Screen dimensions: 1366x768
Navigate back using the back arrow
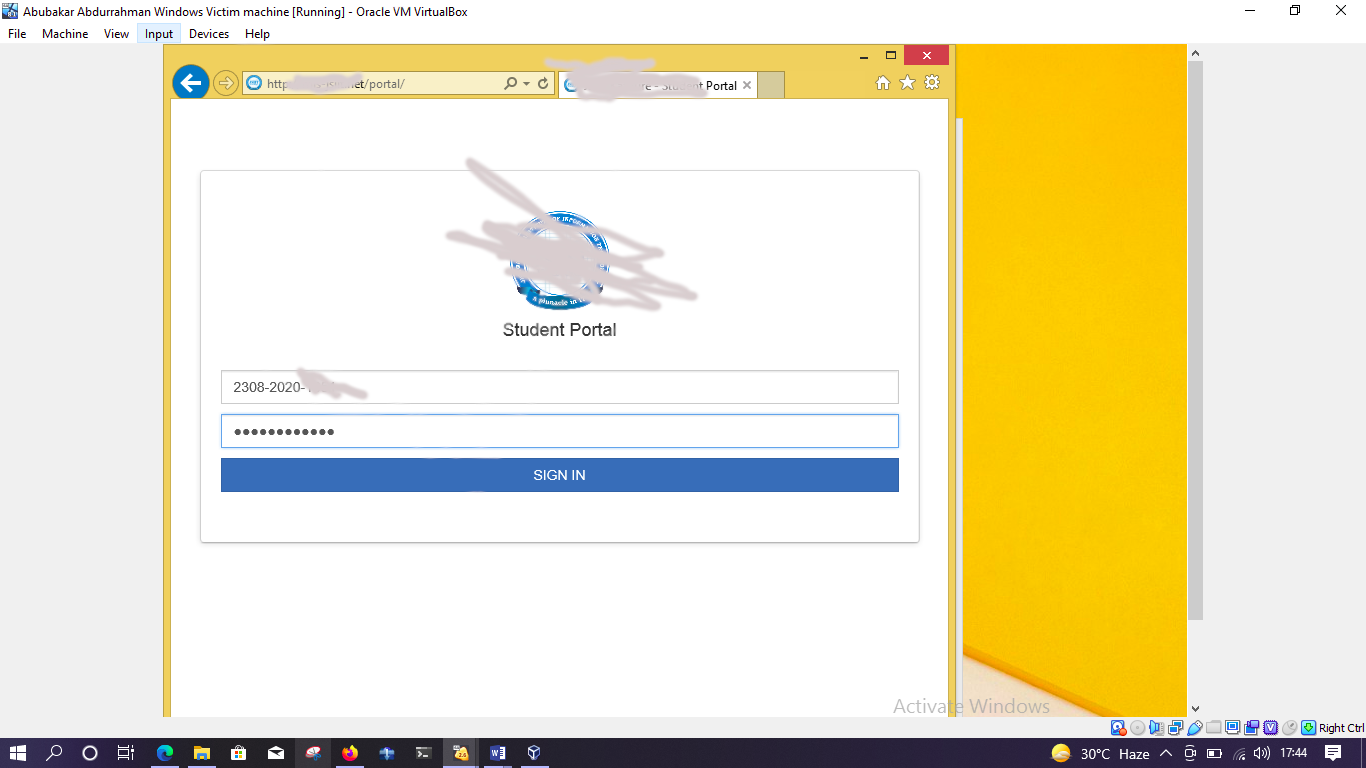click(x=190, y=82)
